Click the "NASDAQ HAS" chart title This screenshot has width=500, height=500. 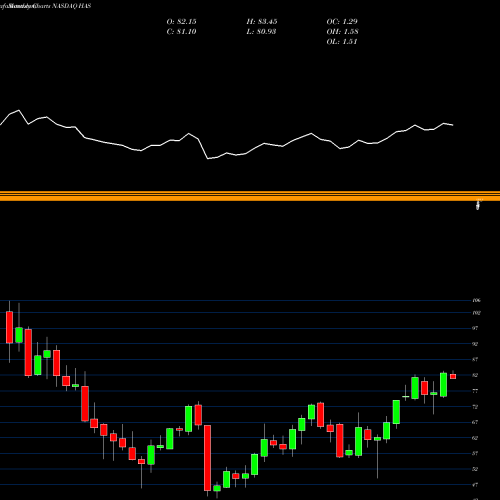pyautogui.click(x=72, y=6)
